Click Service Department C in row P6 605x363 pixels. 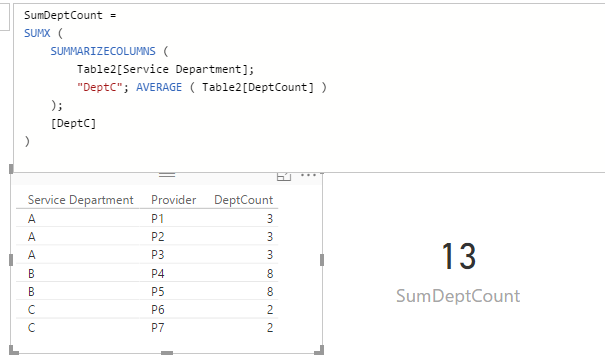[31, 309]
